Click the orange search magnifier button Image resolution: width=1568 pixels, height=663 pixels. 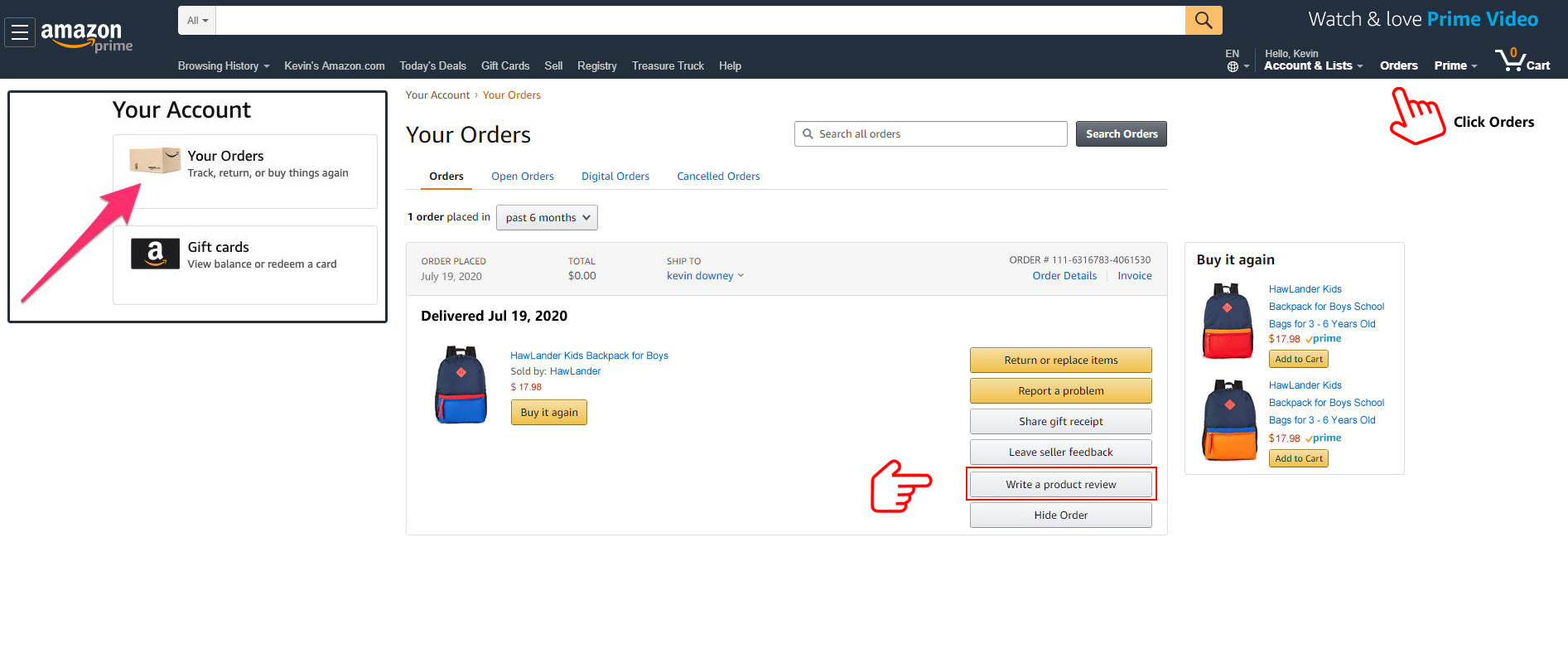[1204, 20]
